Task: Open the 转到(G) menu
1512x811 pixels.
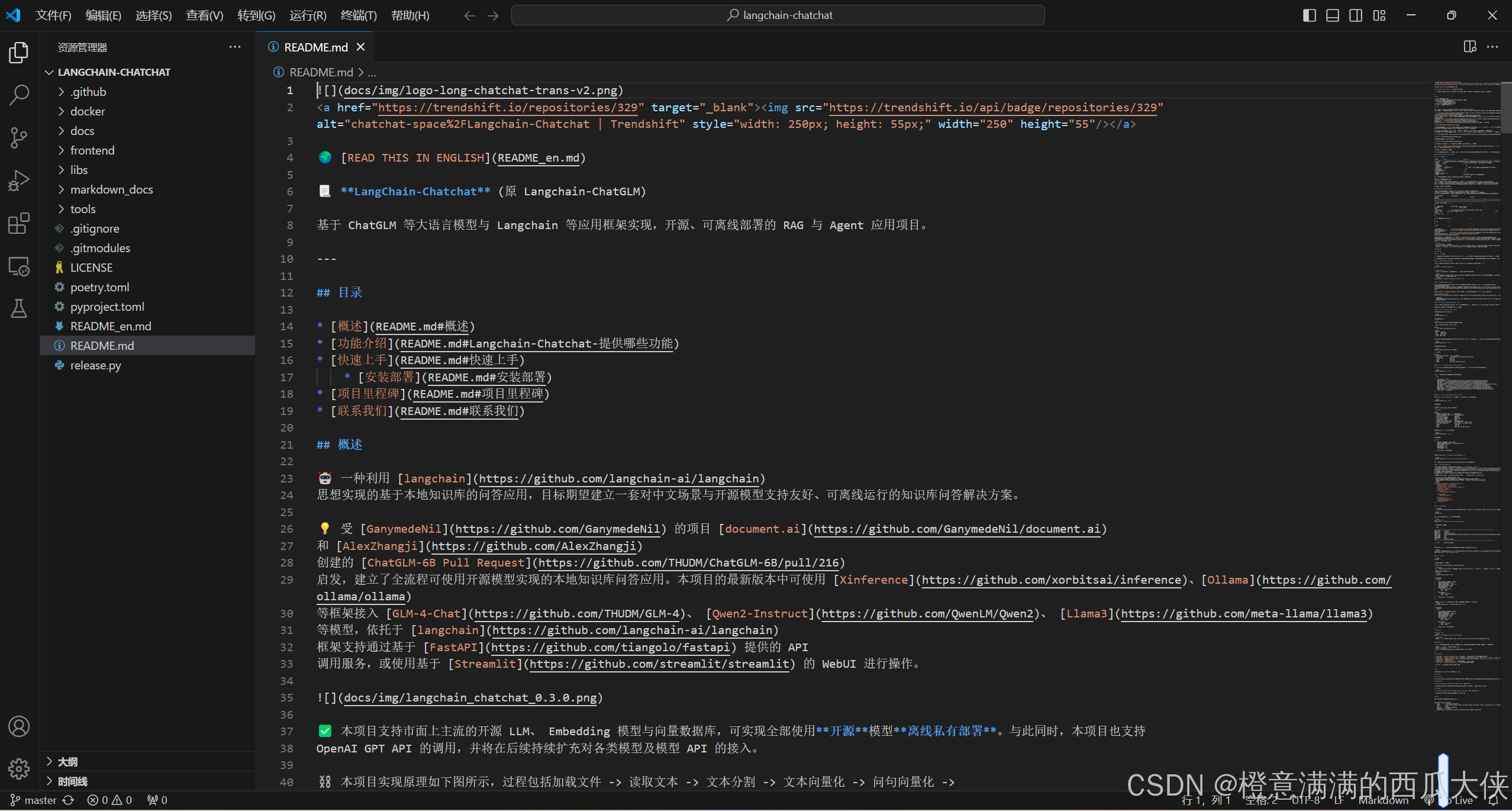Action: [x=256, y=15]
